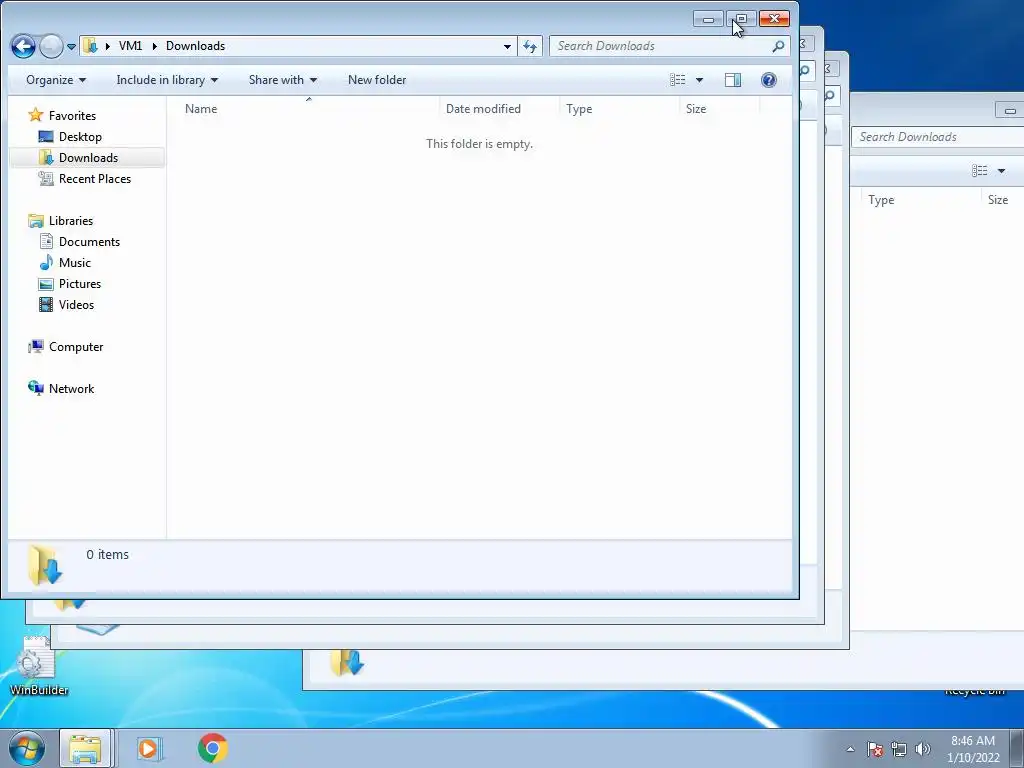This screenshot has width=1024, height=768.
Task: Launch Windows Media Player from taskbar
Action: [x=149, y=748]
